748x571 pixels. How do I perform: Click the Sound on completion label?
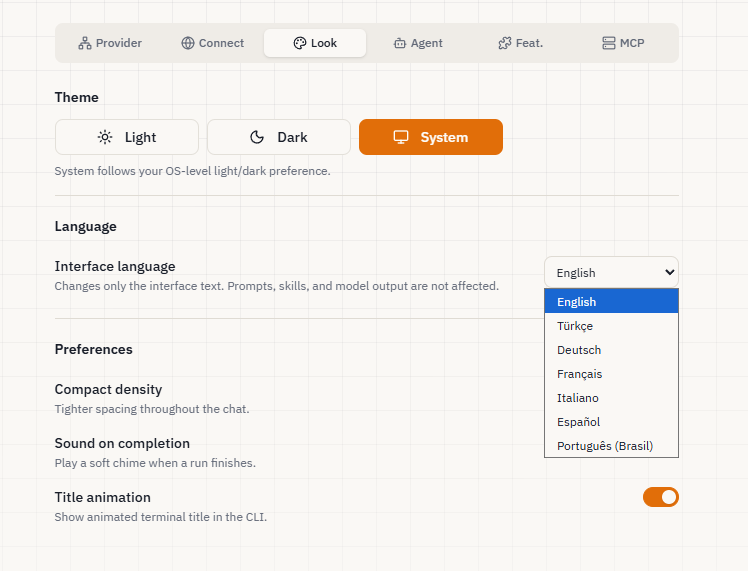pos(122,443)
